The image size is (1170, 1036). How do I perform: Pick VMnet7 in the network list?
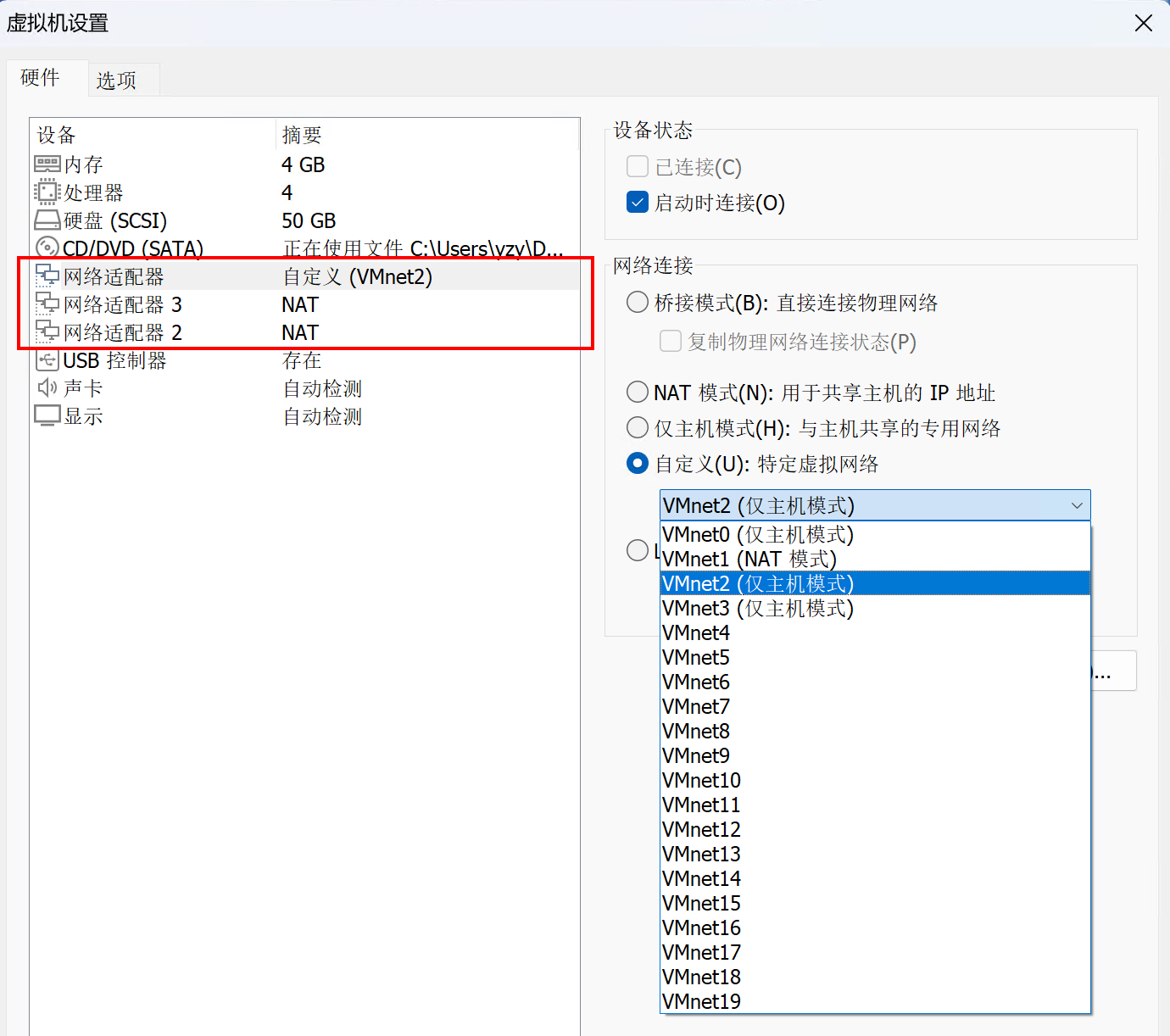click(875, 706)
